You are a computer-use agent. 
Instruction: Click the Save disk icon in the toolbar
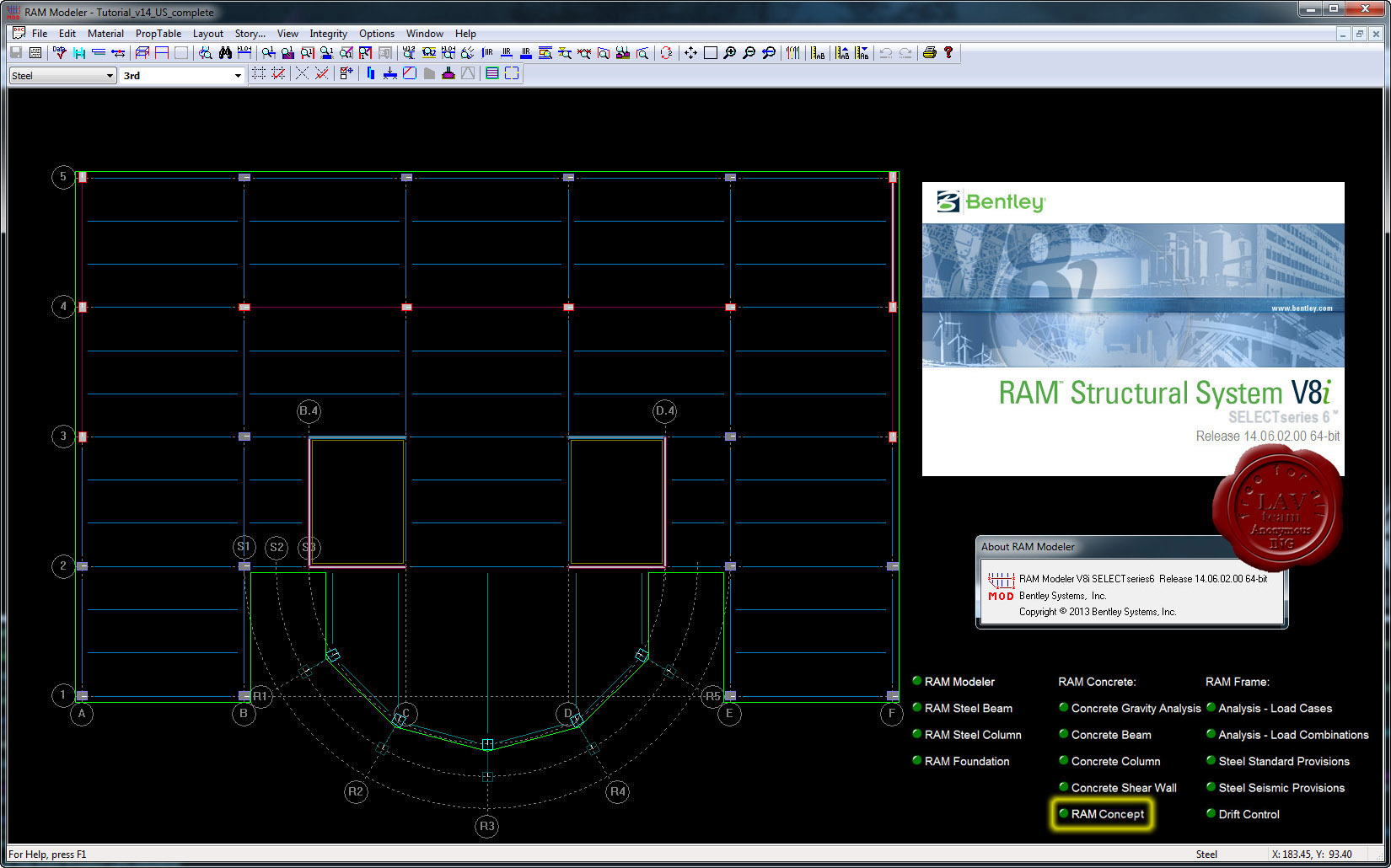point(15,52)
